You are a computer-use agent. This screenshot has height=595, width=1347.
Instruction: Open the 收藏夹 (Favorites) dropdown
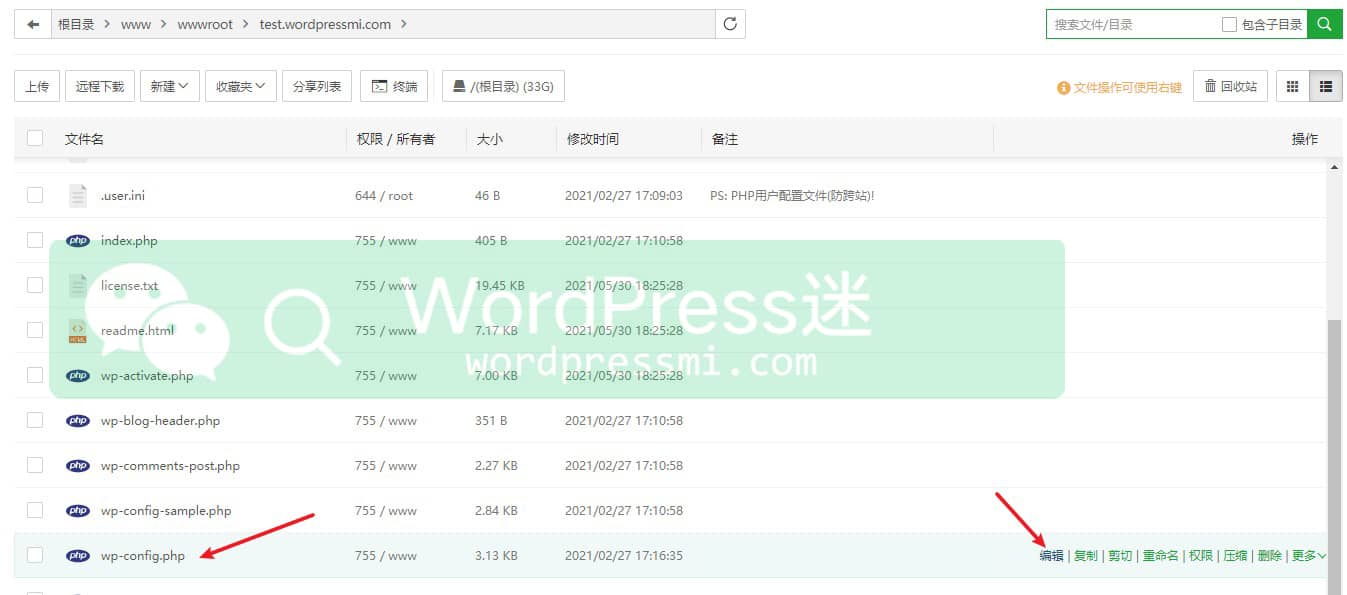tap(240, 87)
